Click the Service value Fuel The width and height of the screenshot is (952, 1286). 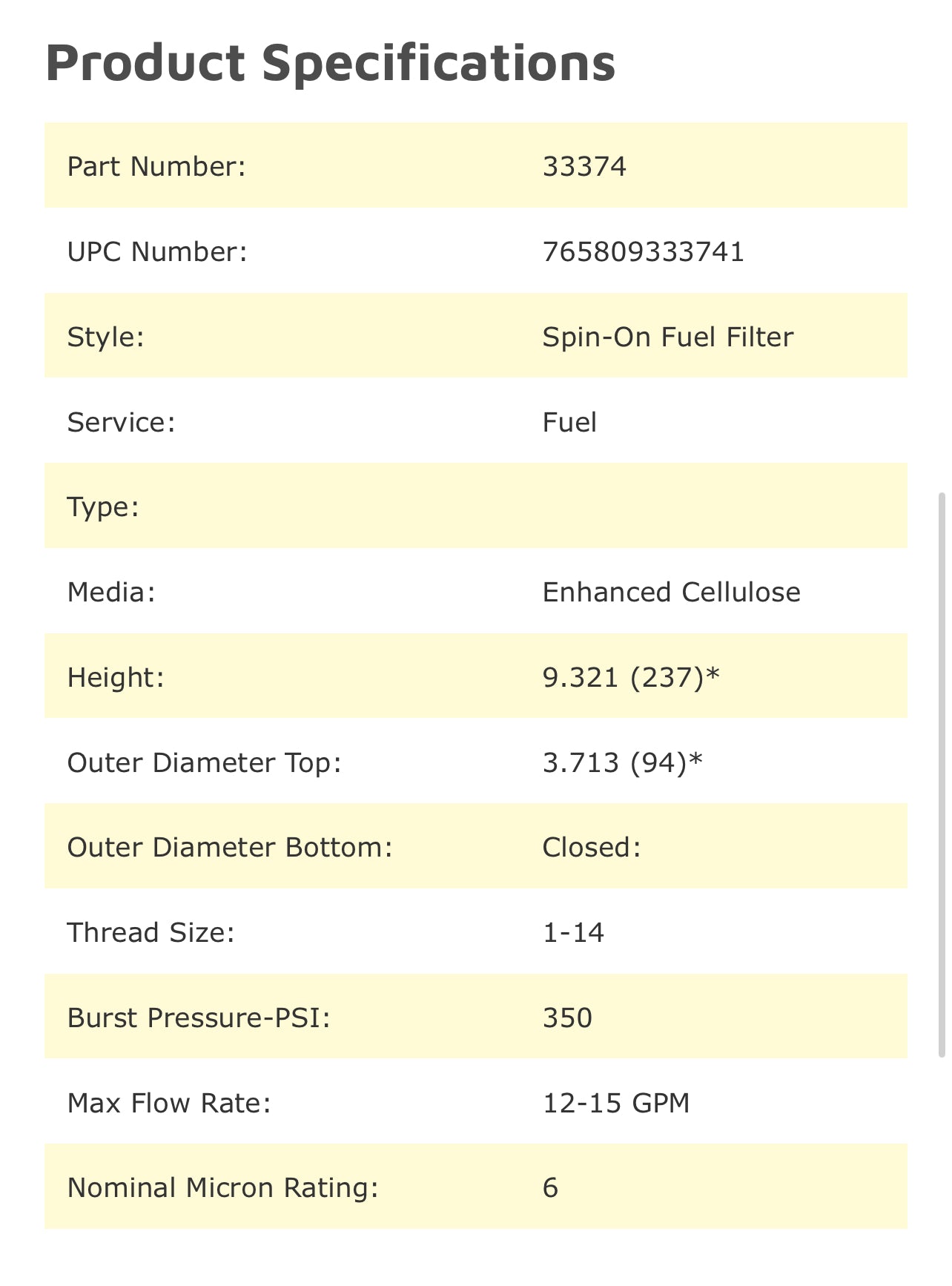569,422
